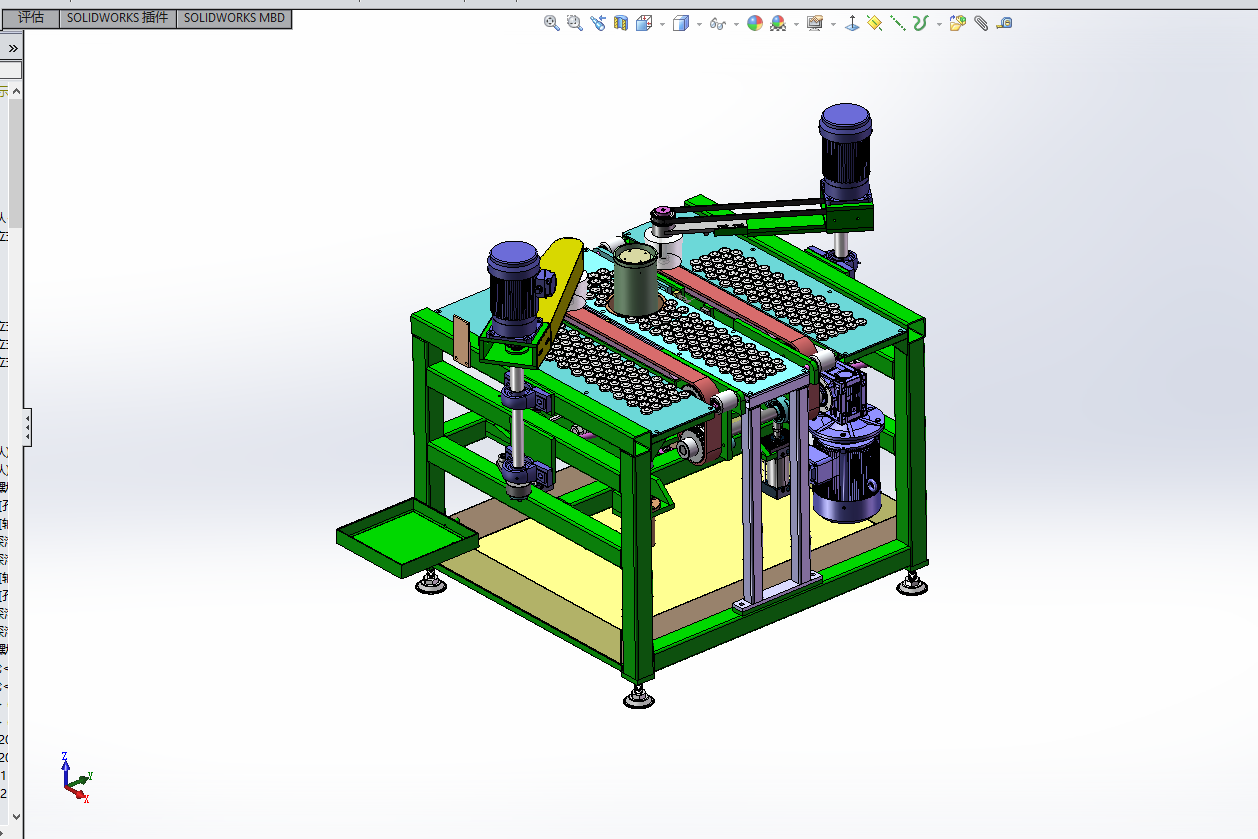
Task: Click the paperclip attachment icon
Action: 981,23
